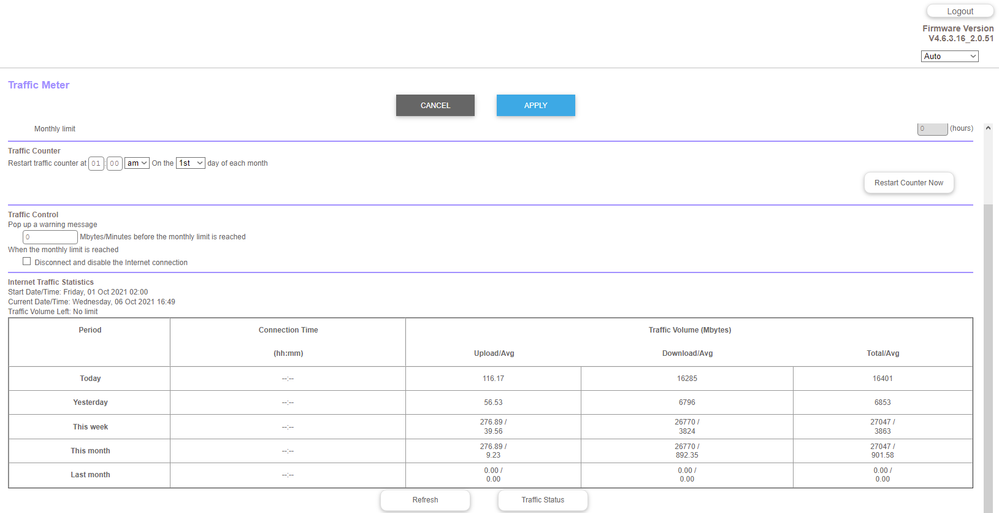Screen dimensions: 999x513
Task: Expand the am/pm dropdown
Action: (x=136, y=163)
